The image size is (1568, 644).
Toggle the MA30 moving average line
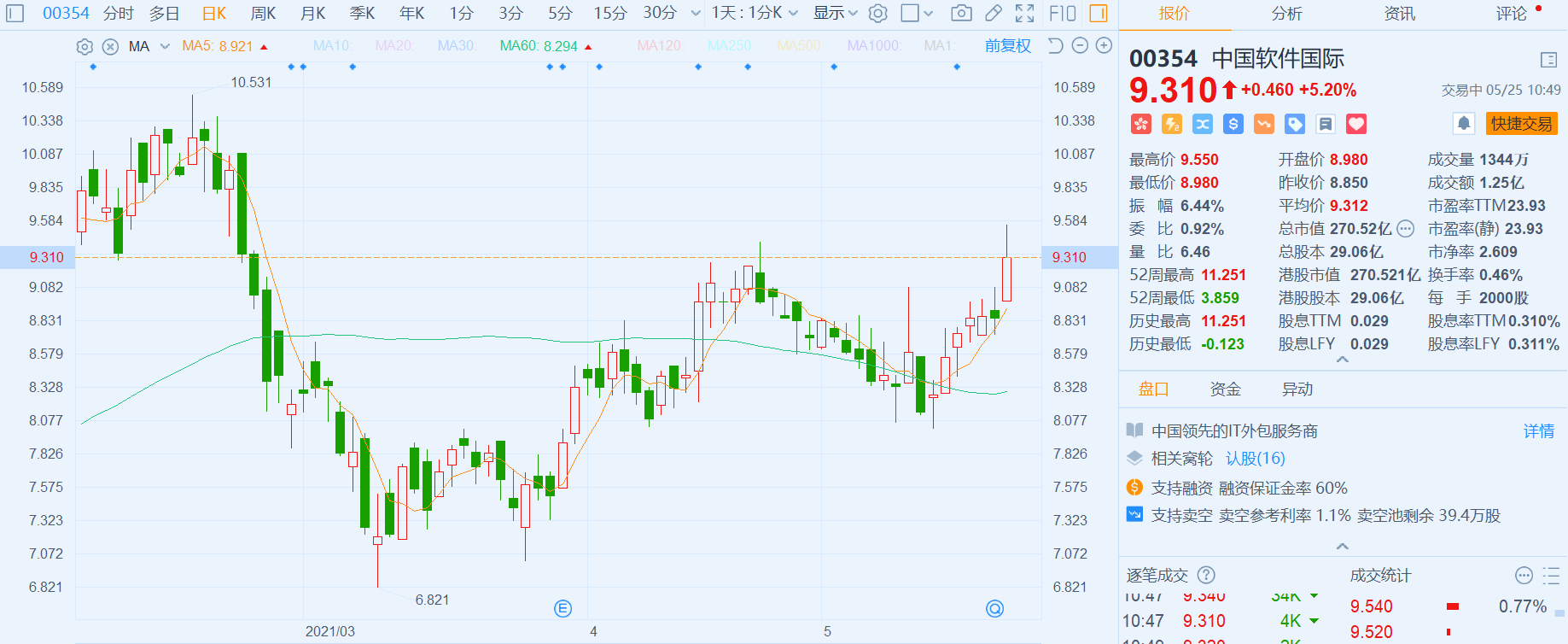[x=458, y=46]
